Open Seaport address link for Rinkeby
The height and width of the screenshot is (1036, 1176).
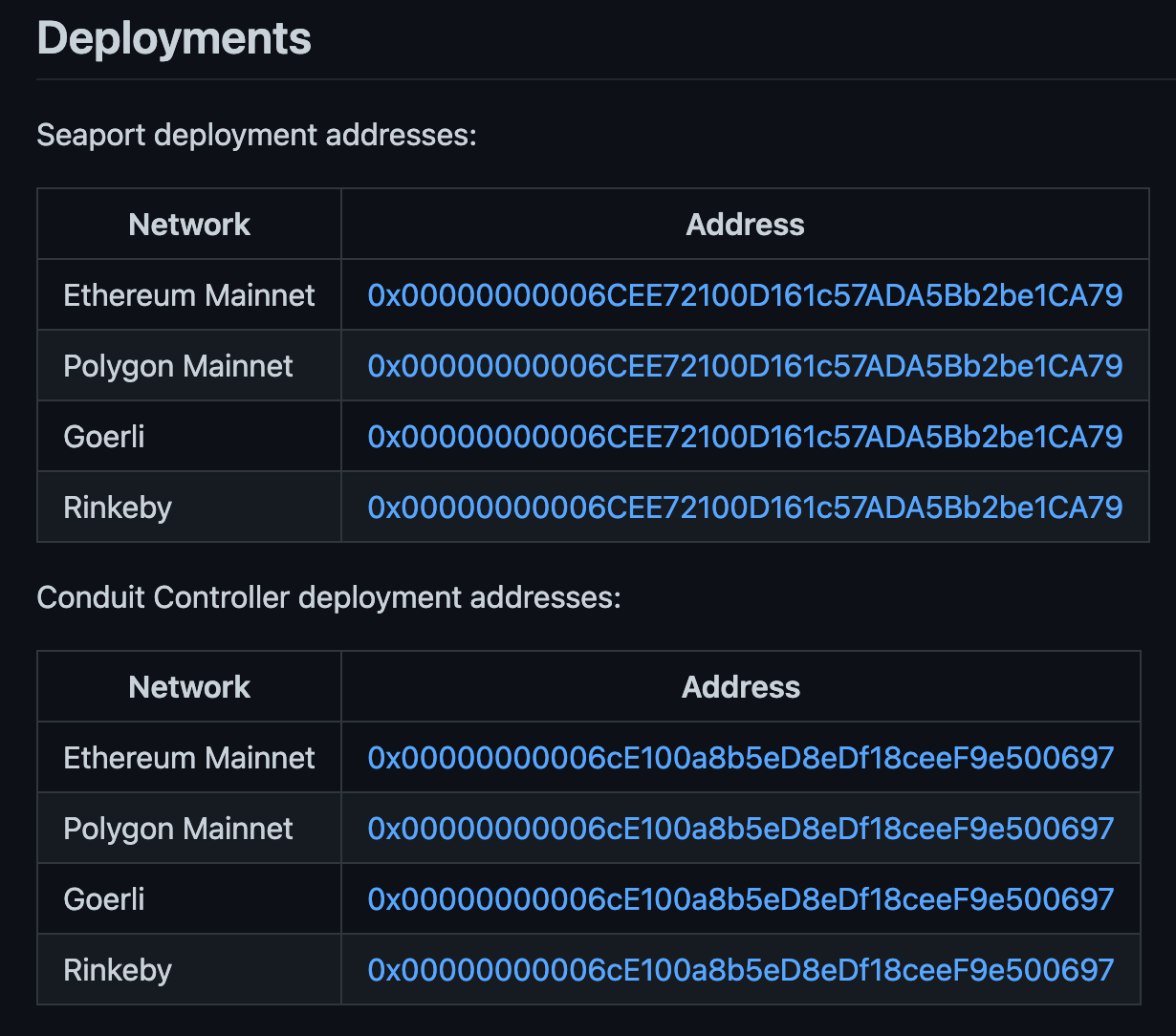(x=745, y=507)
